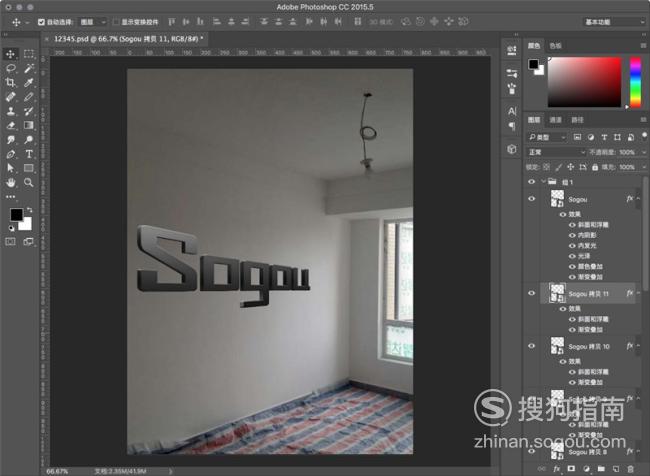Image resolution: width=650 pixels, height=476 pixels.
Task: Hide the 内阴影 effect on Sogou layer
Action: tap(572, 235)
